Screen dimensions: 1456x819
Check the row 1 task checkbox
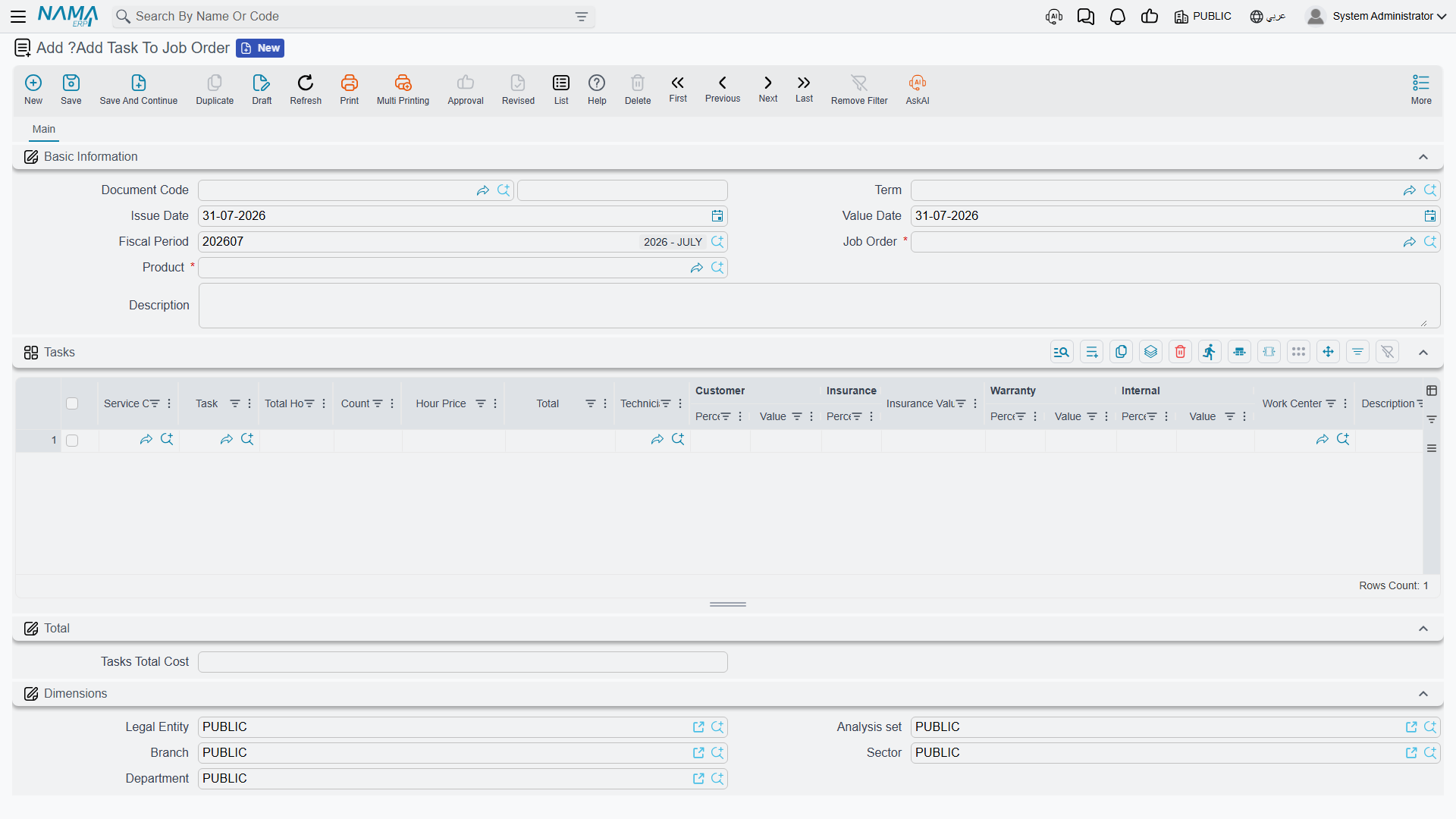click(x=72, y=441)
